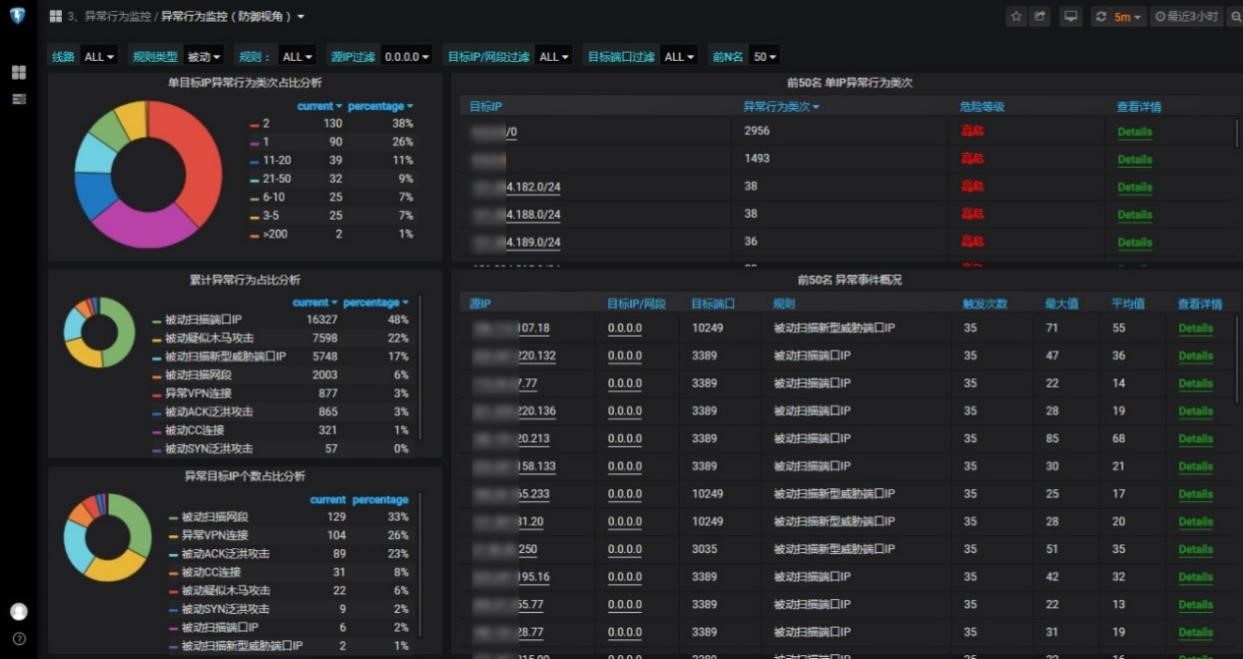The width and height of the screenshot is (1243, 659).
Task: Open the 最近3小时 time range picker
Action: pyautogui.click(x=1186, y=17)
